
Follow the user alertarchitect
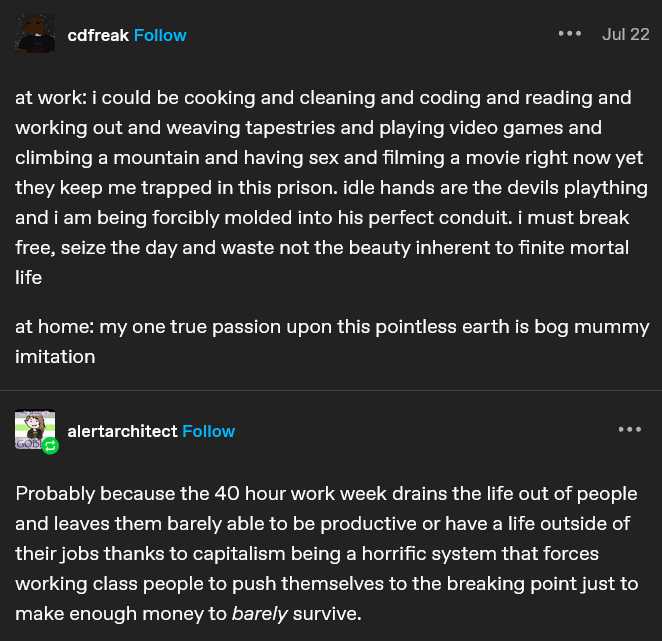tap(208, 431)
